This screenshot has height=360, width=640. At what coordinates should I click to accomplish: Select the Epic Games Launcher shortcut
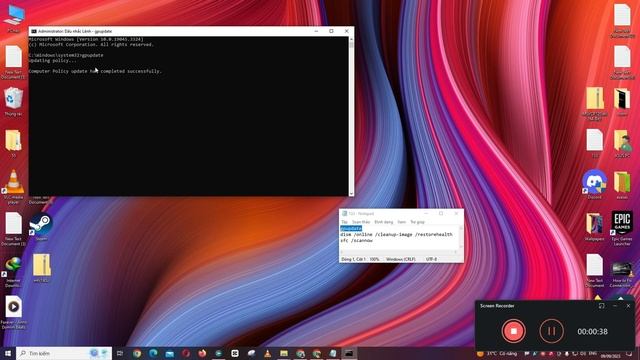pos(622,228)
